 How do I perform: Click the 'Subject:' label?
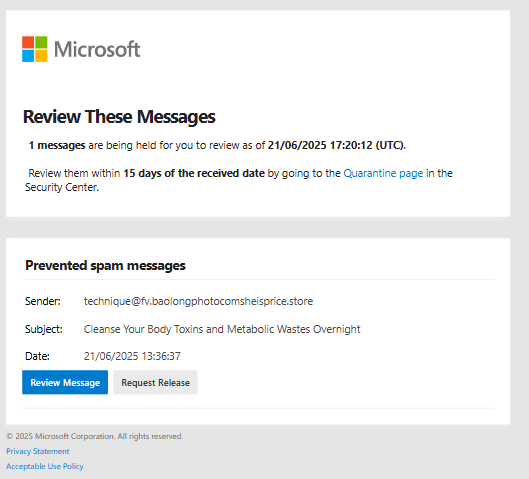tap(44, 329)
